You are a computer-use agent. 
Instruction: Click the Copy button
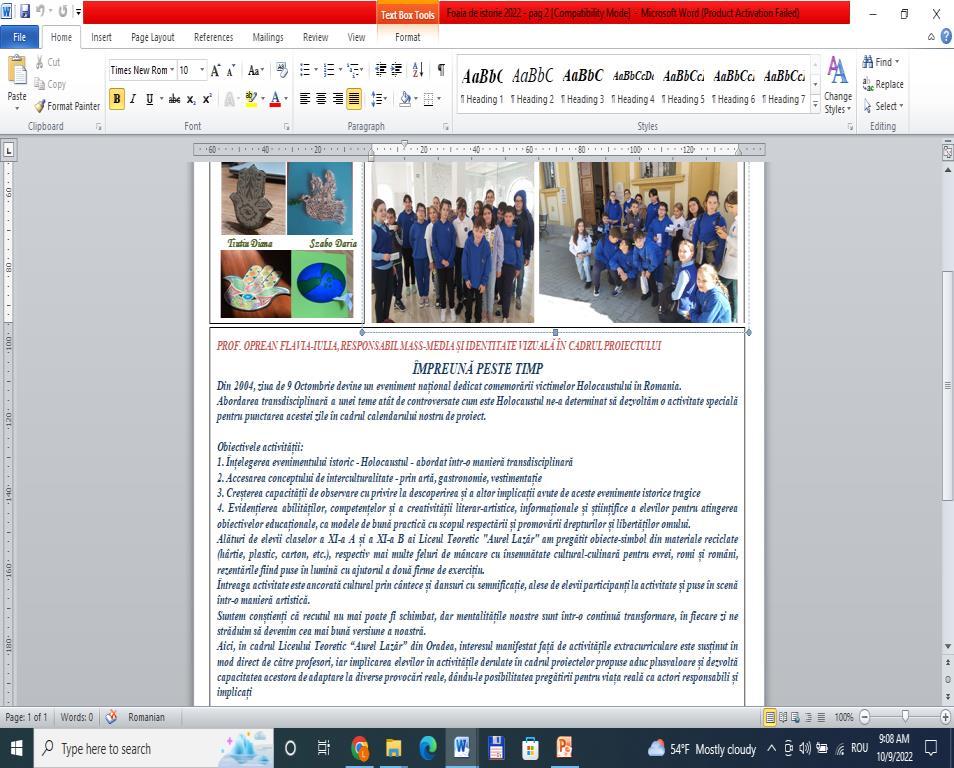(x=50, y=84)
